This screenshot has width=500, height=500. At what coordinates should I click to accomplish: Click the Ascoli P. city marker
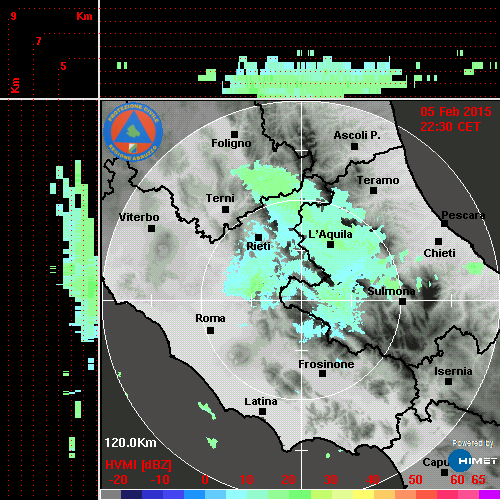pyautogui.click(x=355, y=146)
